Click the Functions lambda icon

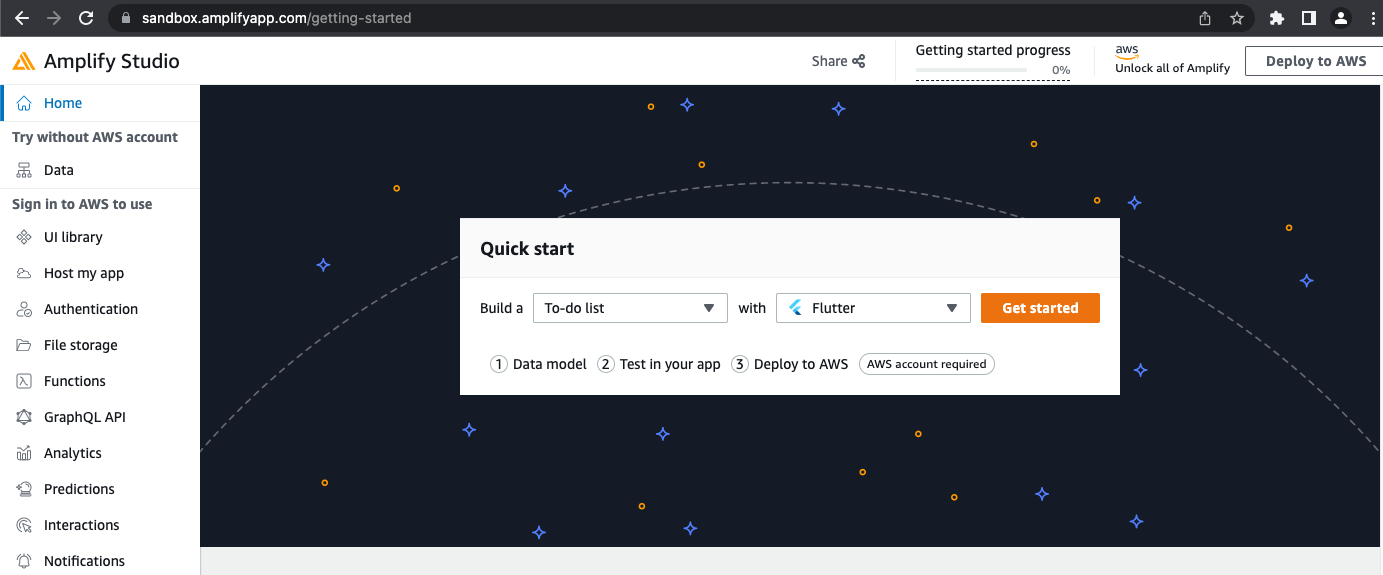pyautogui.click(x=24, y=381)
